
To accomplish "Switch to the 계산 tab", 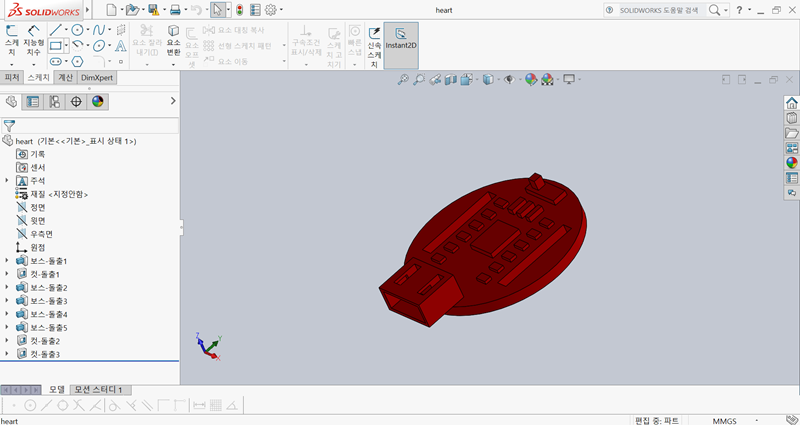I will 65,78.
